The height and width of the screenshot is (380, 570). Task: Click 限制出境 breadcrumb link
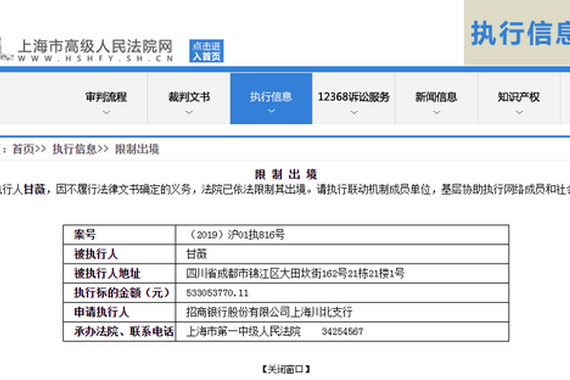click(137, 149)
